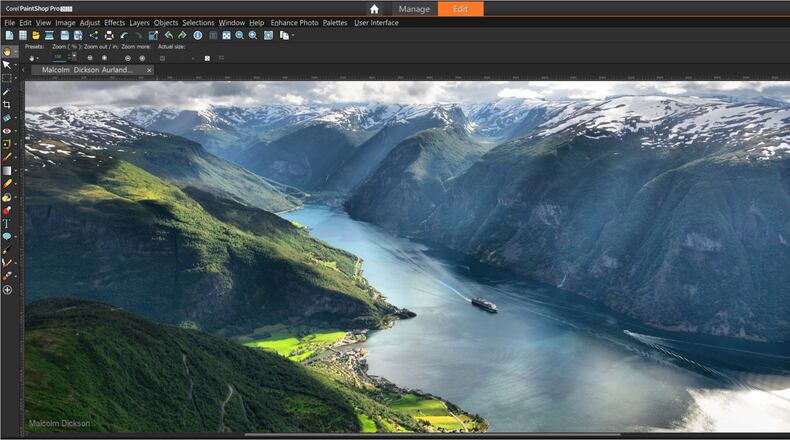Open the Layers menu
This screenshot has height=440, width=790.
[139, 23]
